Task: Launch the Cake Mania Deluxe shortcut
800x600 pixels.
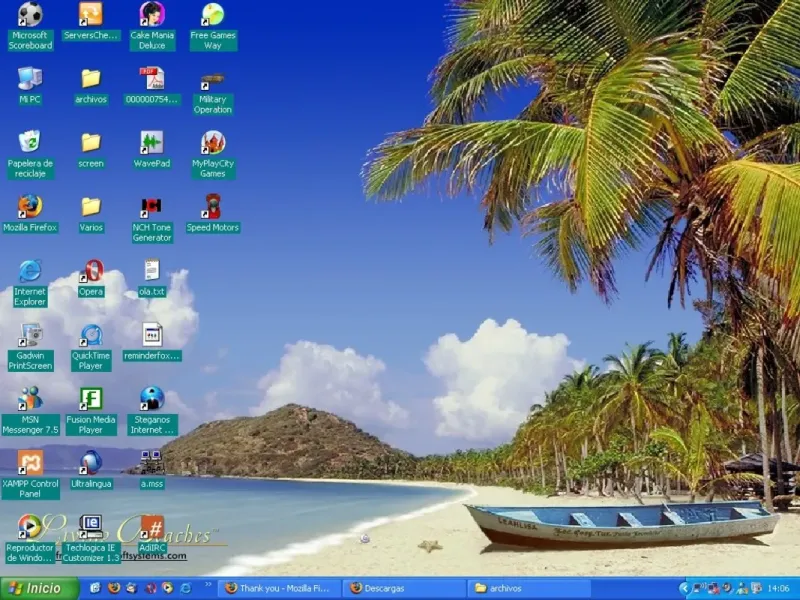Action: point(152,26)
